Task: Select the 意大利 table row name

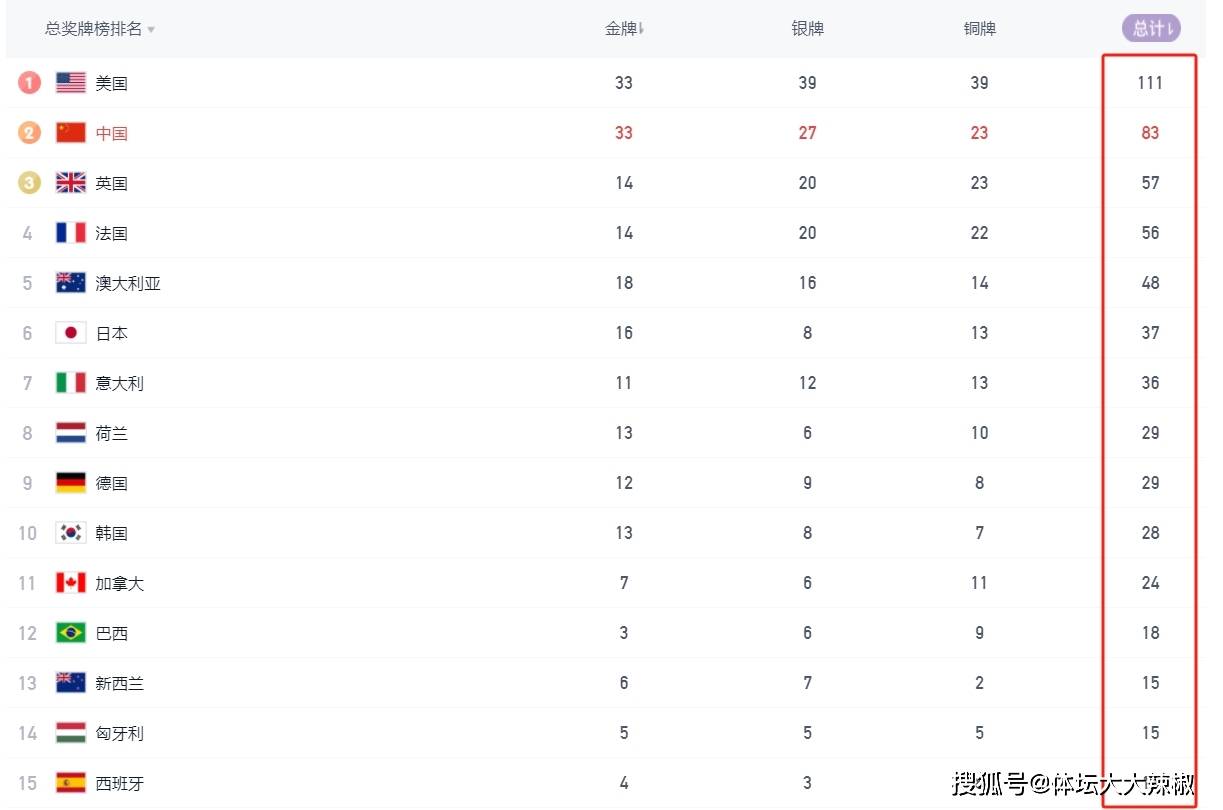Action: click(x=120, y=383)
